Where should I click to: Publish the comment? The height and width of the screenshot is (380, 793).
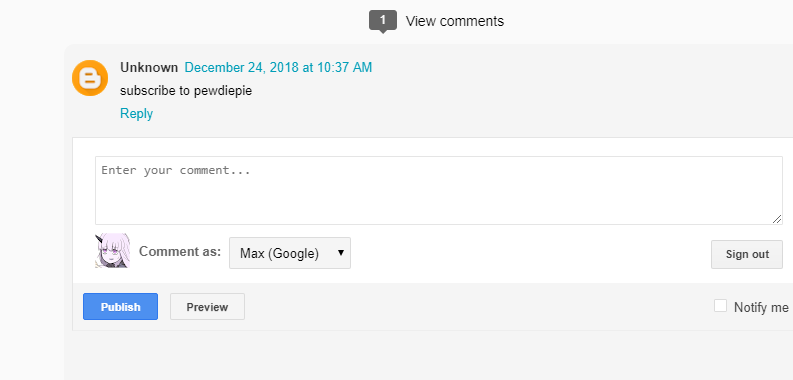click(x=120, y=307)
